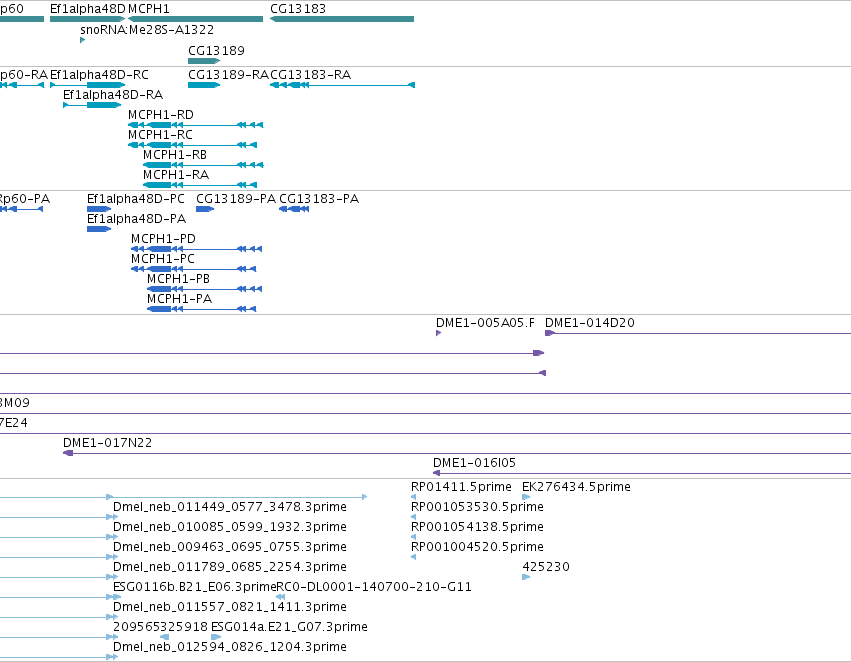This screenshot has width=851, height=662.
Task: Open Dmel_neb_010085_0599_1932.3prime label
Action: pos(230,527)
